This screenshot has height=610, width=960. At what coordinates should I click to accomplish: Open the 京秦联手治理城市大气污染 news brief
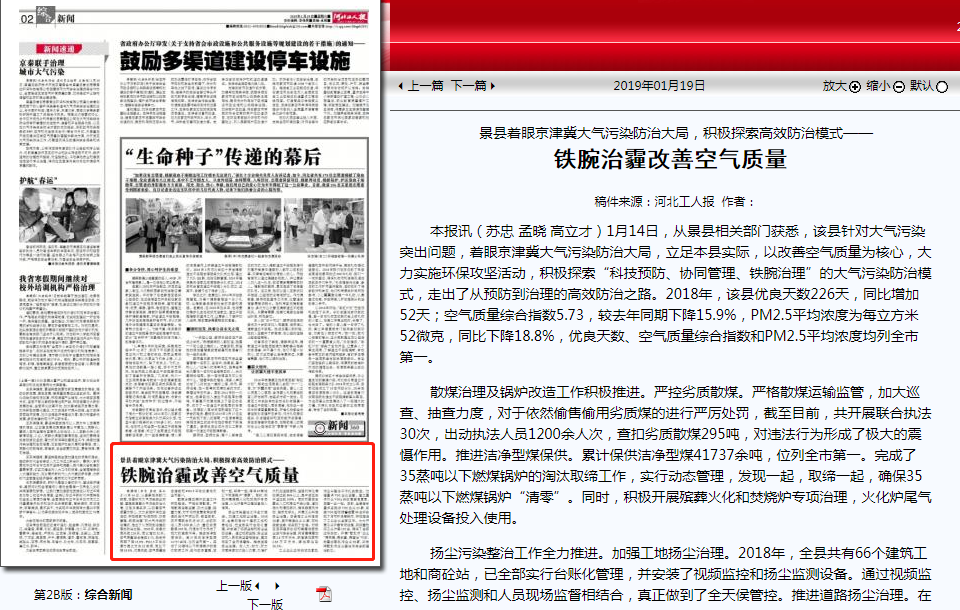58,68
